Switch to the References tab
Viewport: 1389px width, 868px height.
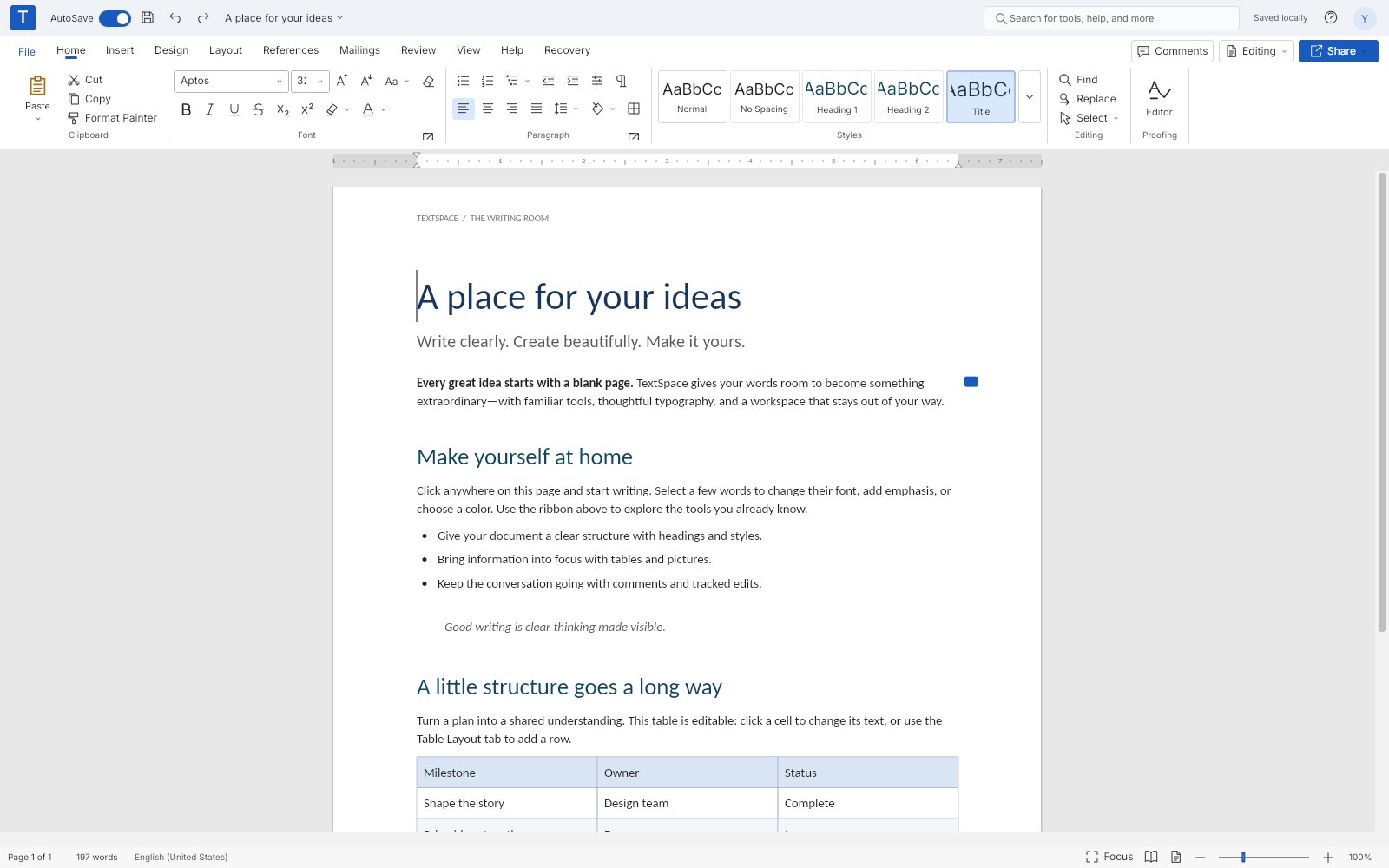click(x=291, y=50)
